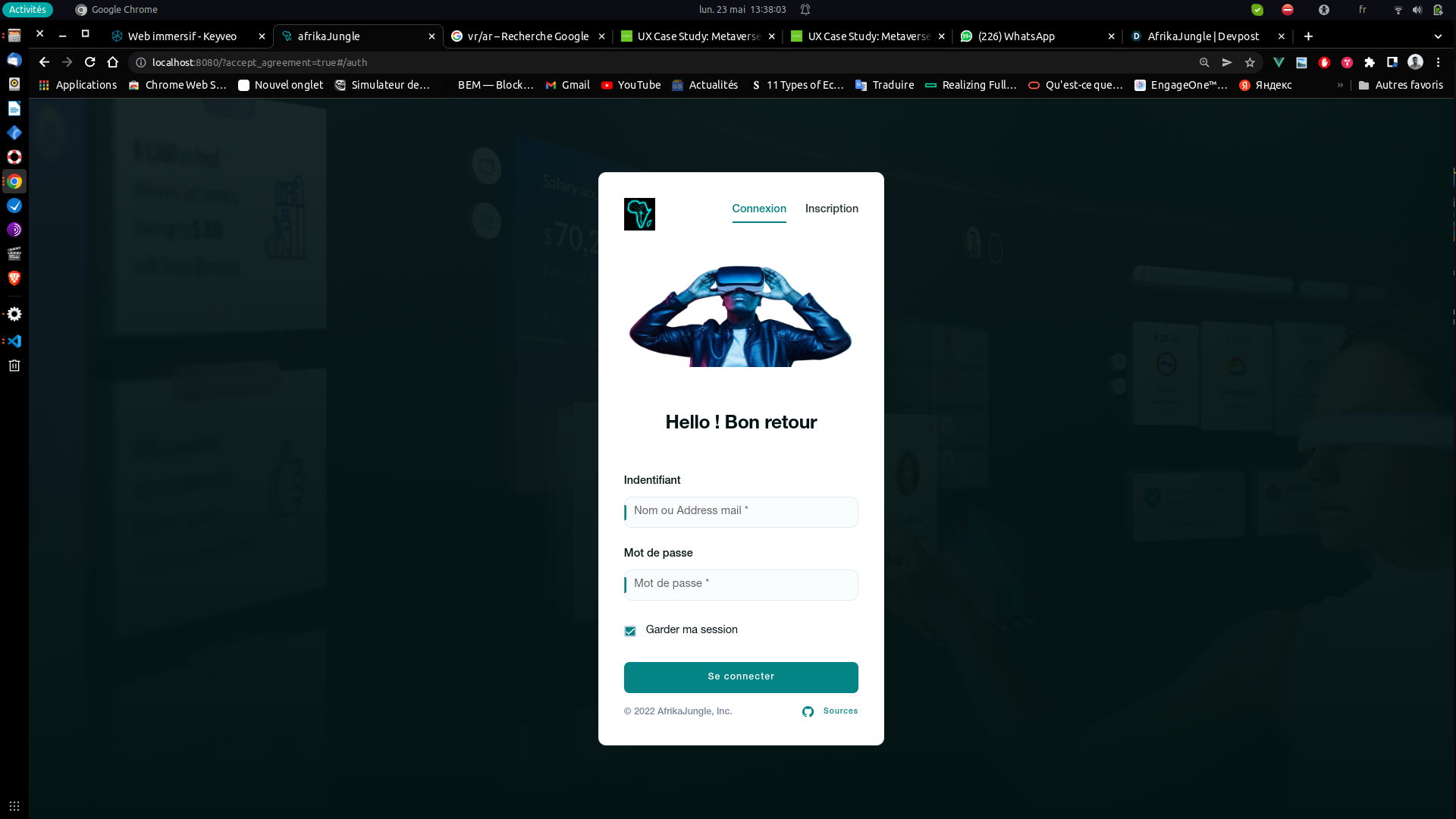Switch to the Inscription tab

click(x=831, y=209)
